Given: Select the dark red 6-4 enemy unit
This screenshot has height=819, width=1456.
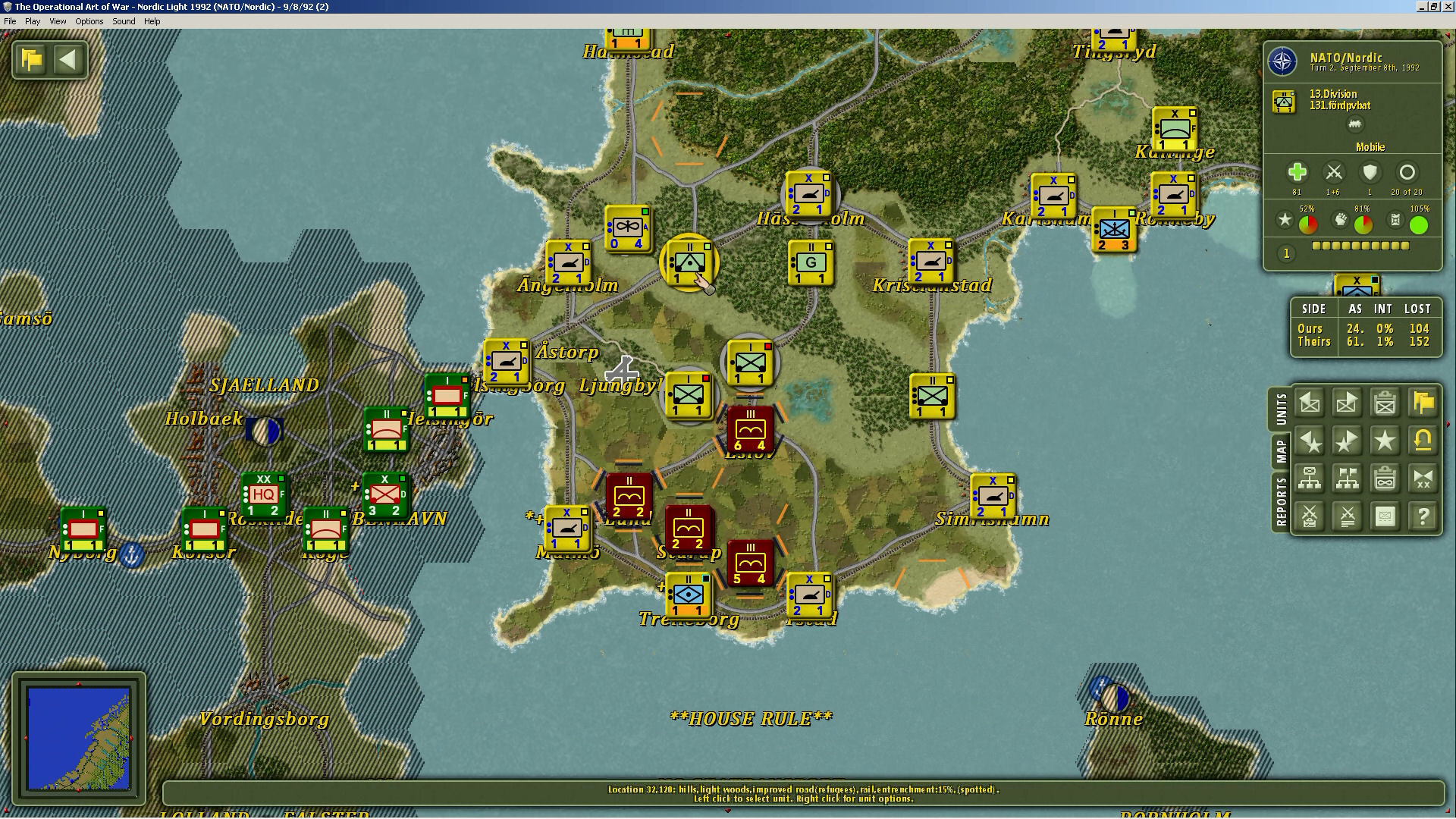Looking at the screenshot, I should [750, 430].
